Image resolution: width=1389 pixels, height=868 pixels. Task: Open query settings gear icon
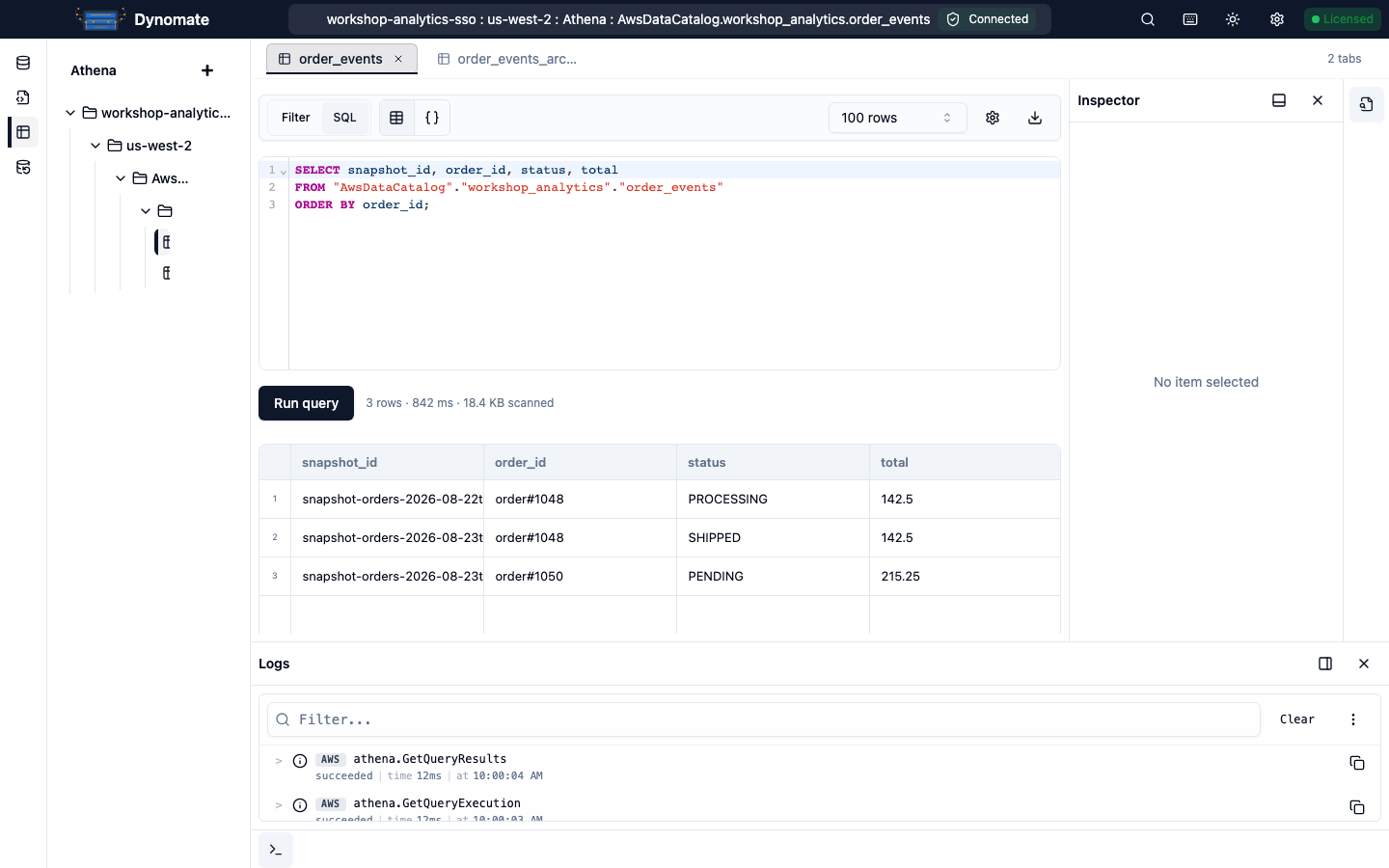pos(993,118)
